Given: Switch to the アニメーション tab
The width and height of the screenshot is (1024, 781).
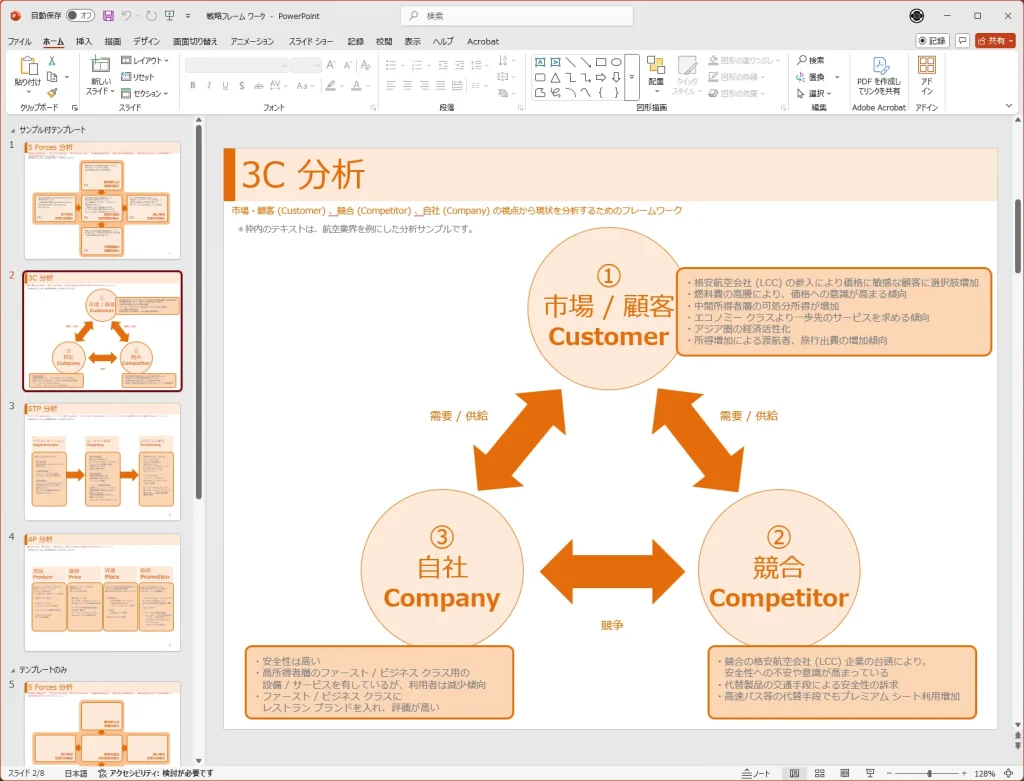Looking at the screenshot, I should tap(252, 41).
